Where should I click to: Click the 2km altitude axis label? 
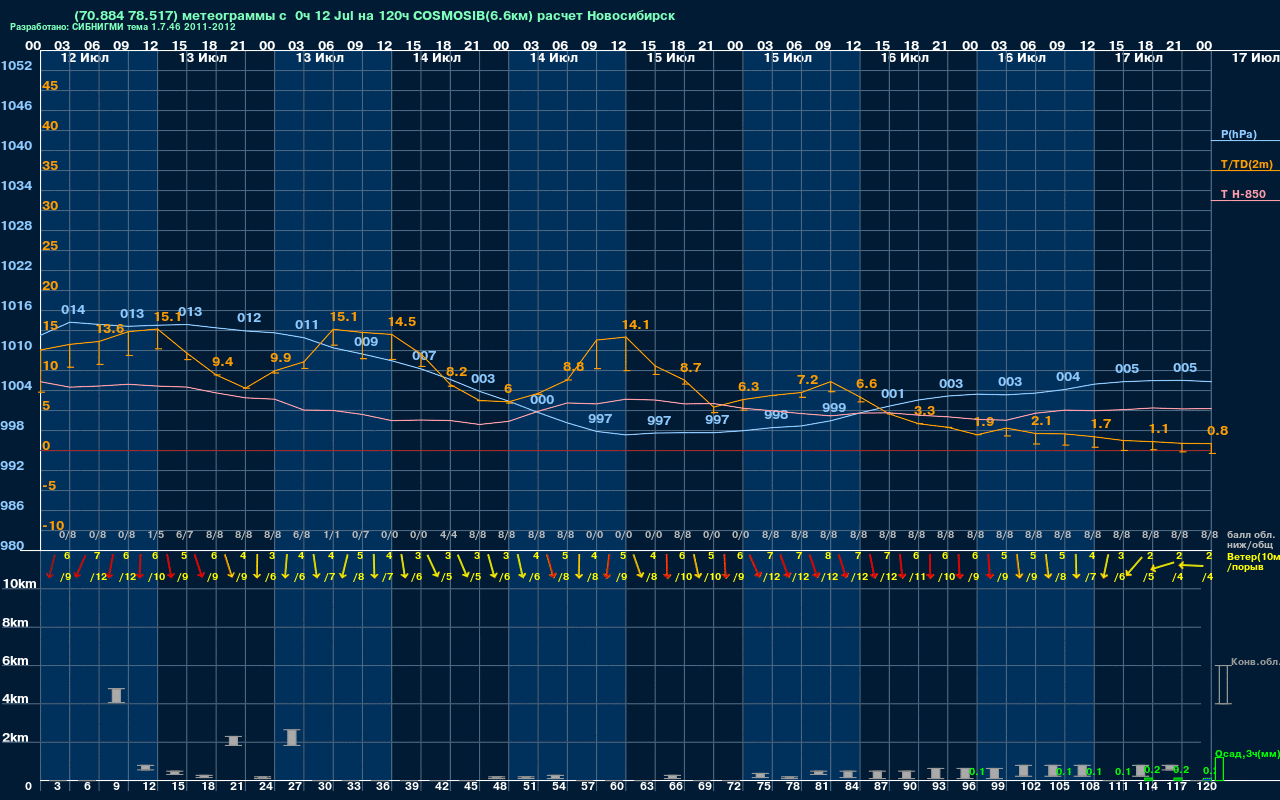tap(17, 740)
